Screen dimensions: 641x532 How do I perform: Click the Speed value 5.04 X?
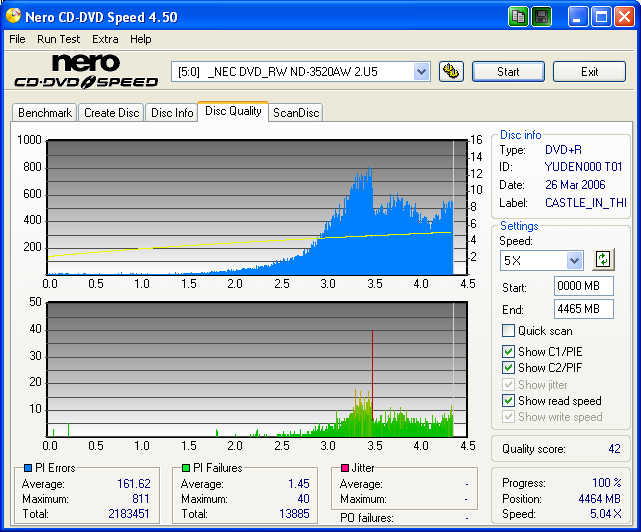pyautogui.click(x=605, y=514)
